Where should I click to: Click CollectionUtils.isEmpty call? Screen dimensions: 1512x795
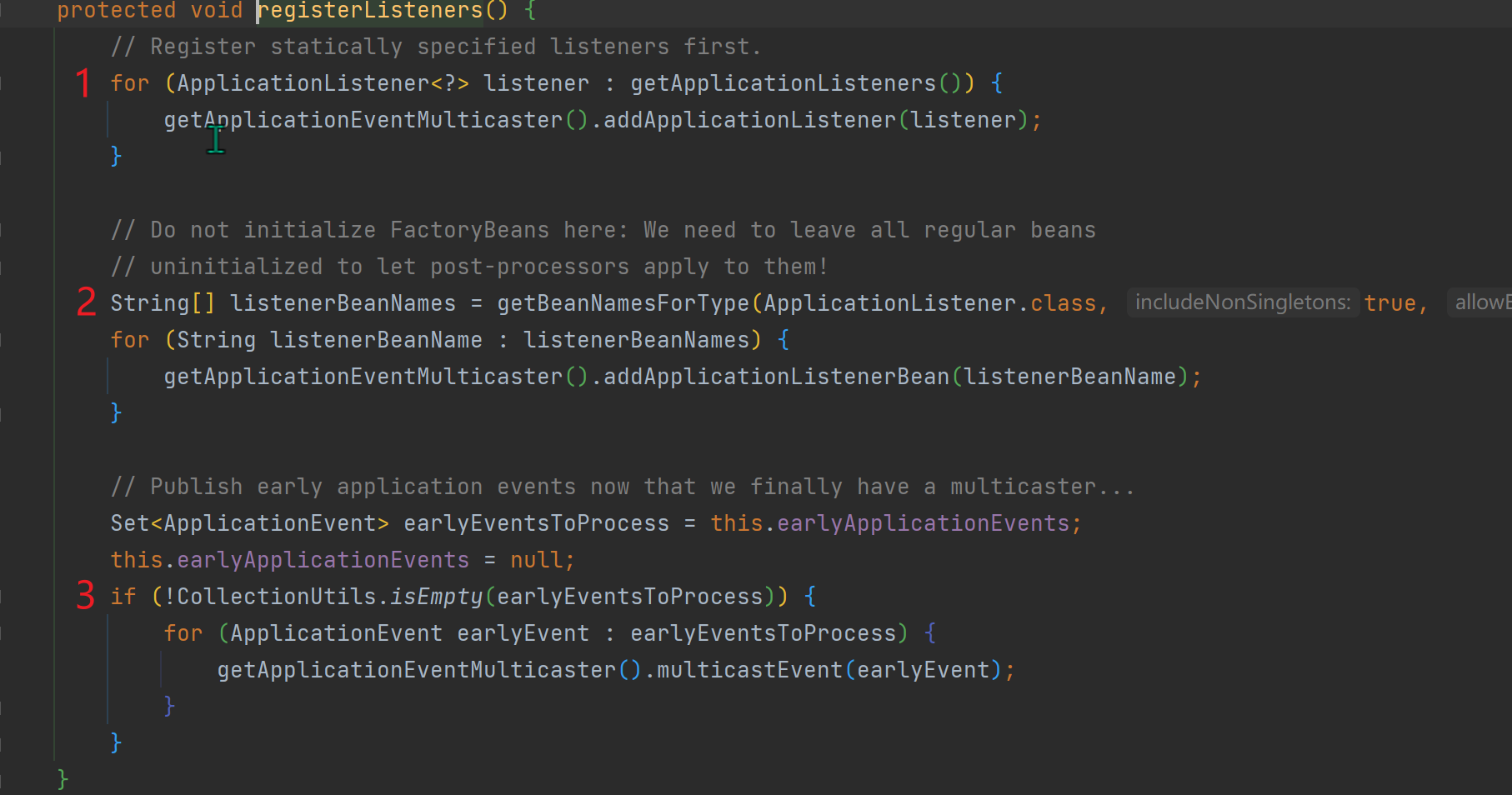(x=330, y=597)
